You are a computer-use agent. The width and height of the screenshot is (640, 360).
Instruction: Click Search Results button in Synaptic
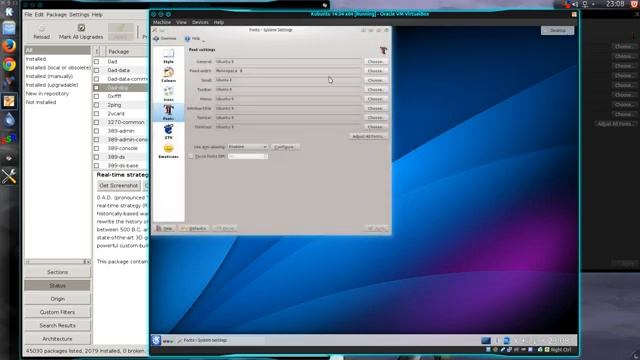pyautogui.click(x=58, y=325)
